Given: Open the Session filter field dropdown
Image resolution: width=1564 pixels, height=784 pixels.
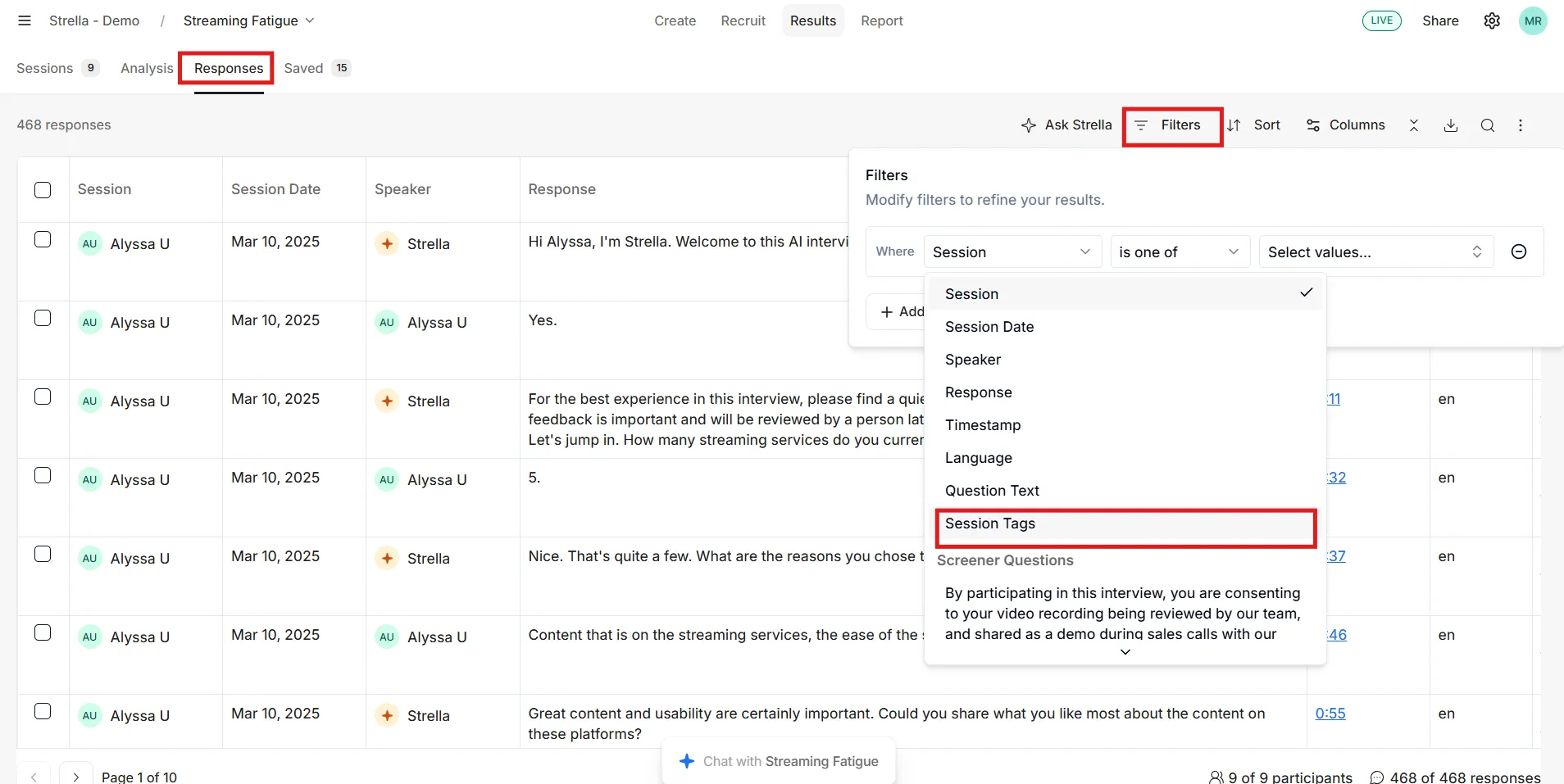Looking at the screenshot, I should click(1012, 252).
